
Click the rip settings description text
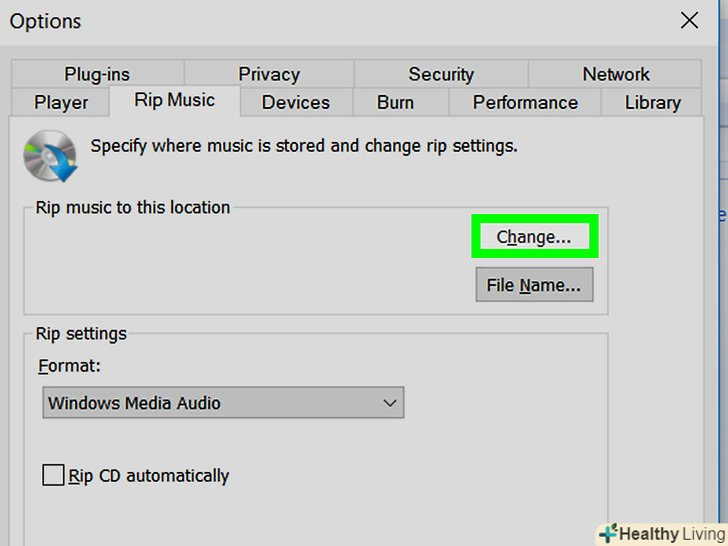click(304, 146)
